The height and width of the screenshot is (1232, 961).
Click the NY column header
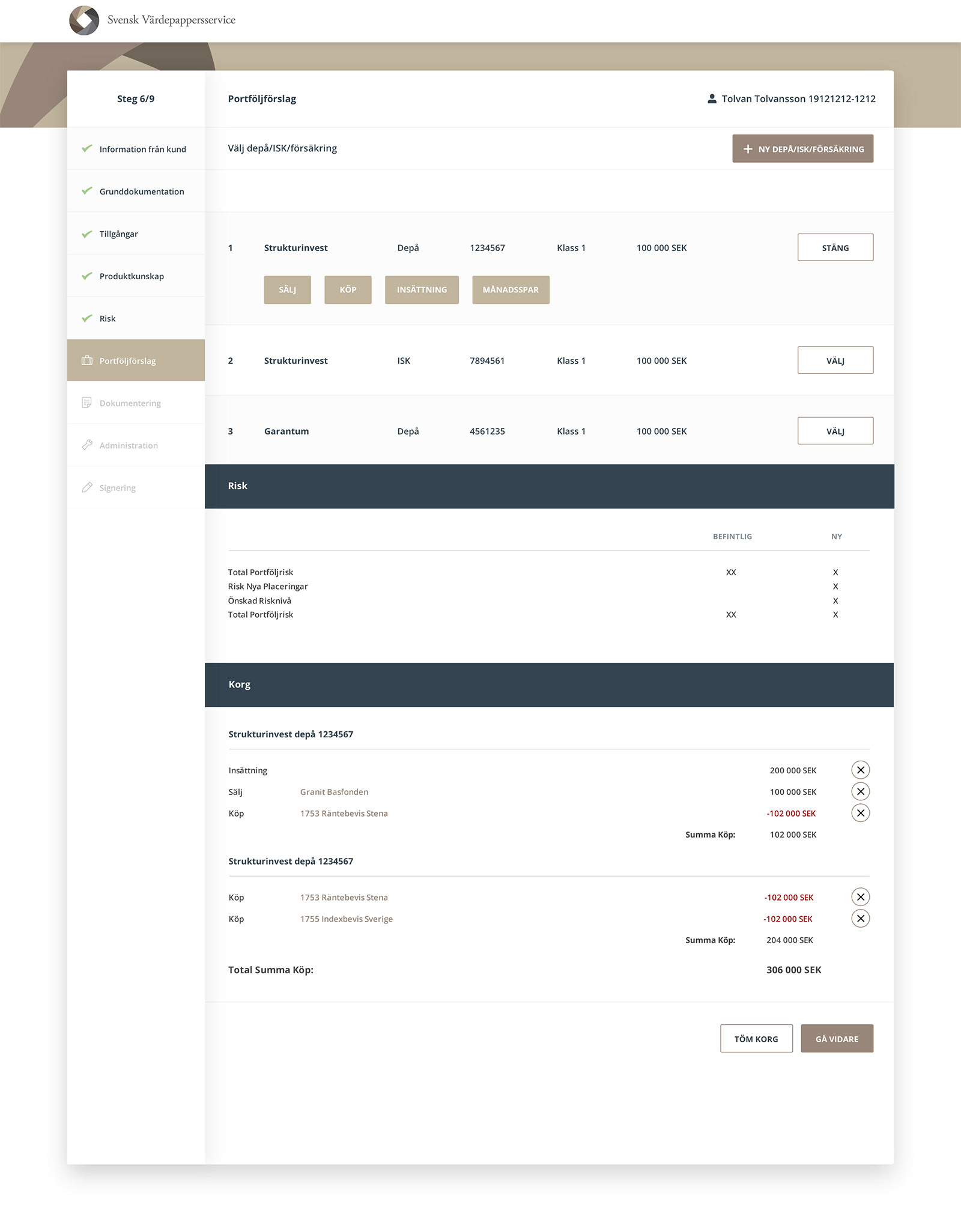point(836,537)
